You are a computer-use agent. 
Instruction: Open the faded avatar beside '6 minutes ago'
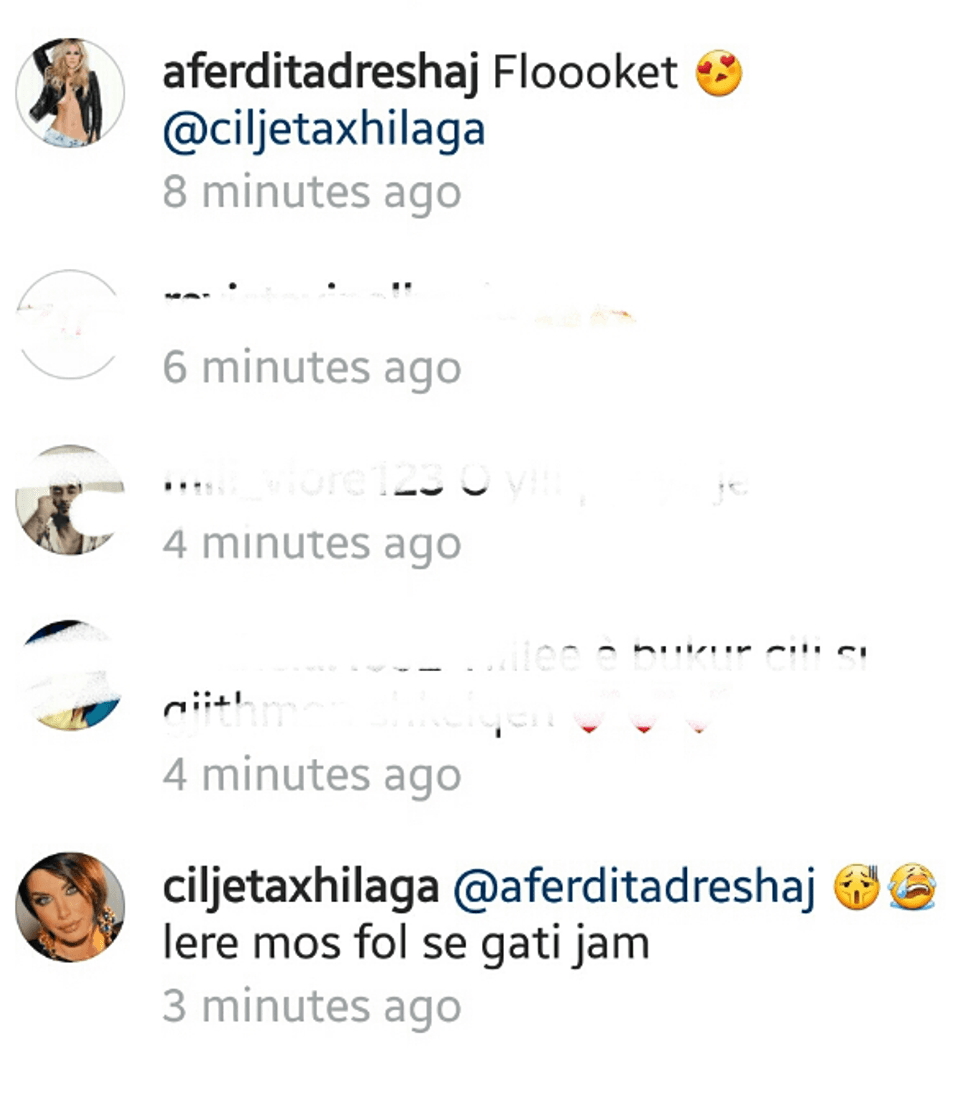70,324
